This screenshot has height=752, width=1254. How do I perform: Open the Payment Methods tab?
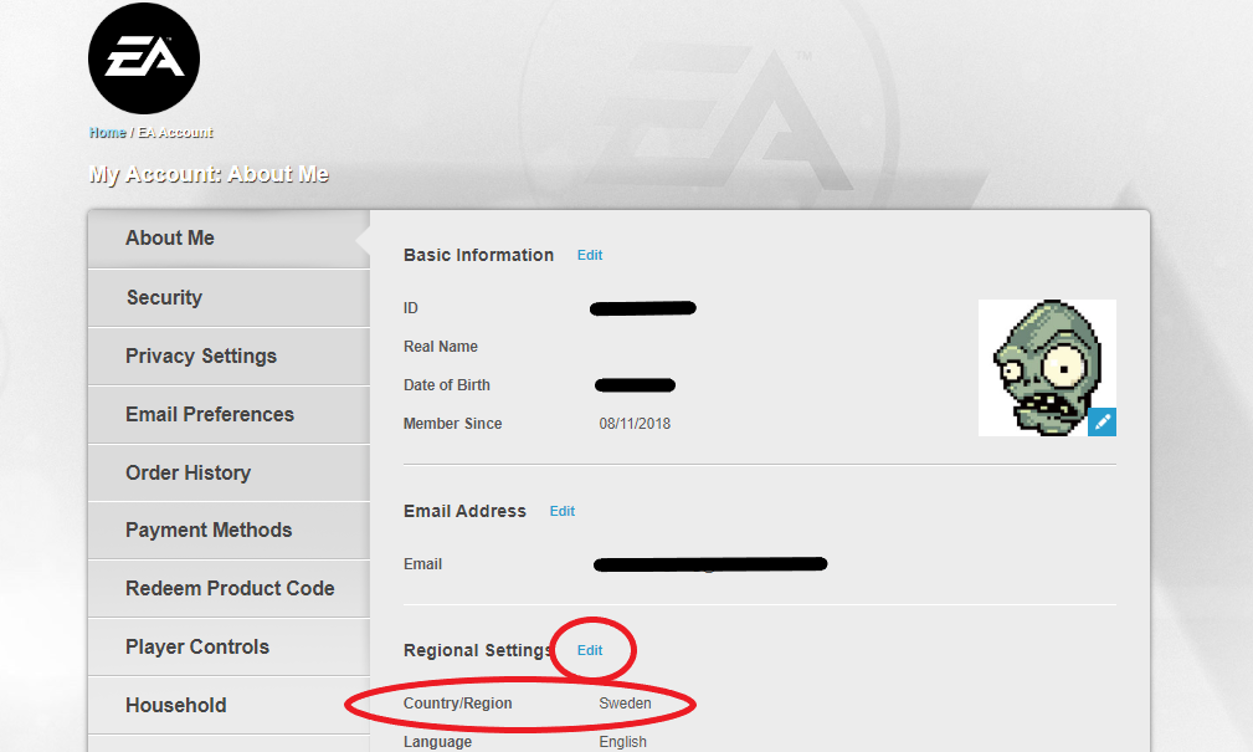pos(208,530)
